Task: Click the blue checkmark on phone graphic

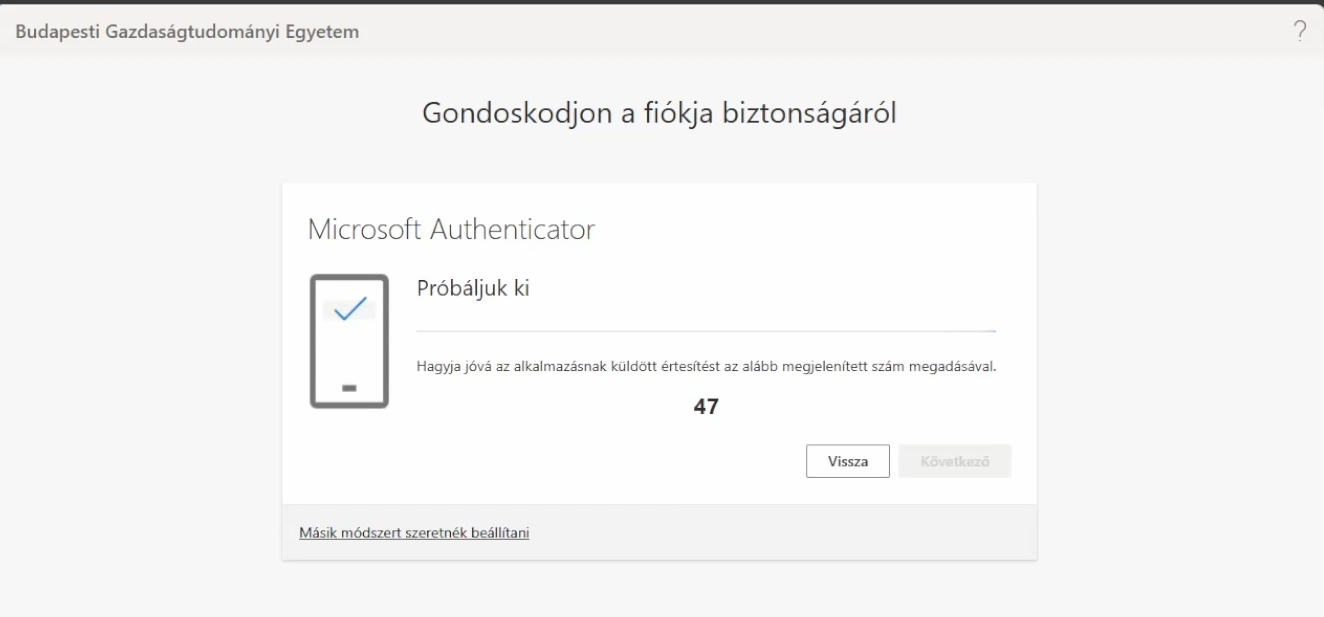Action: [x=349, y=309]
